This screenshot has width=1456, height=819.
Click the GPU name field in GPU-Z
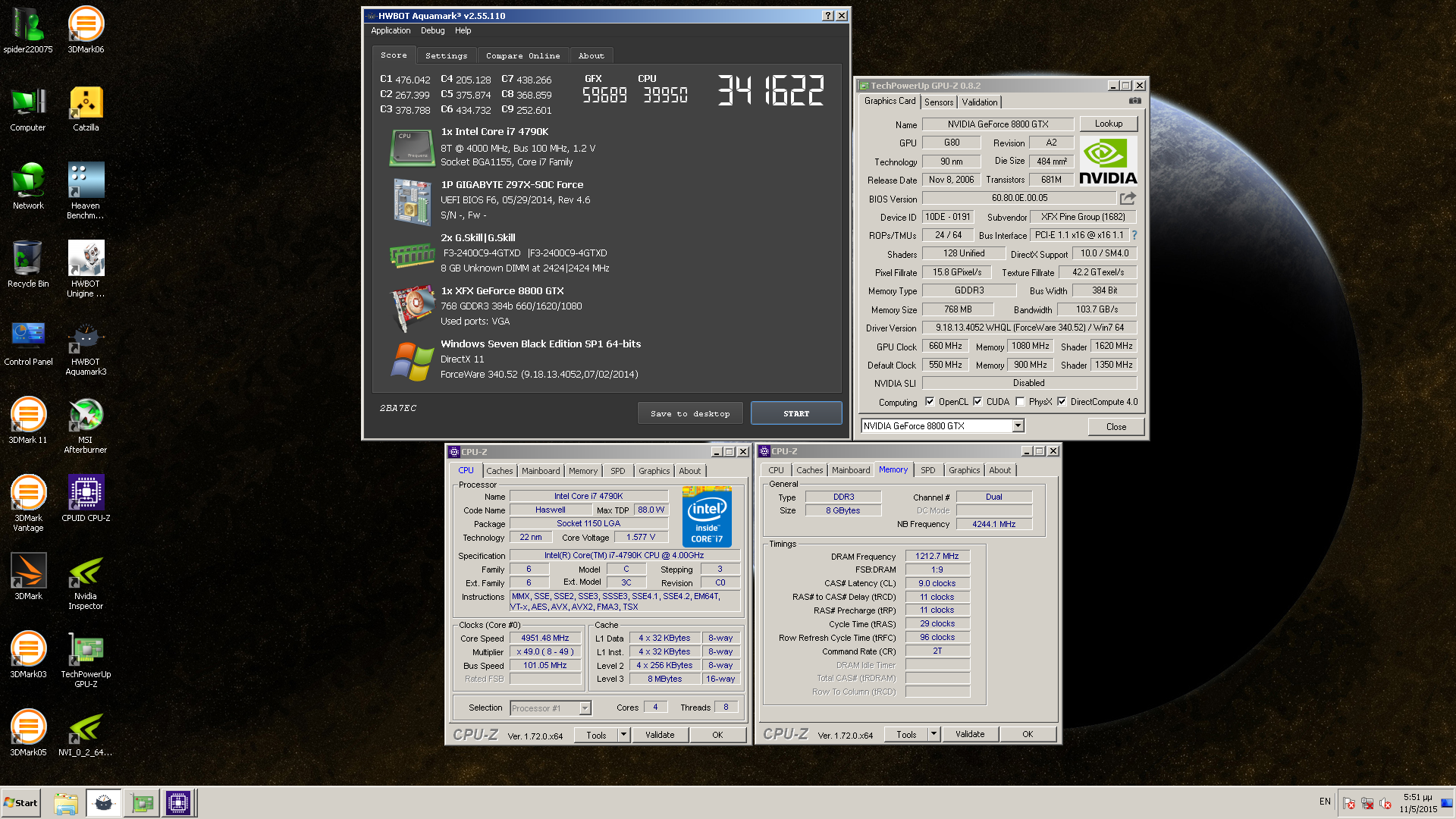[998, 124]
